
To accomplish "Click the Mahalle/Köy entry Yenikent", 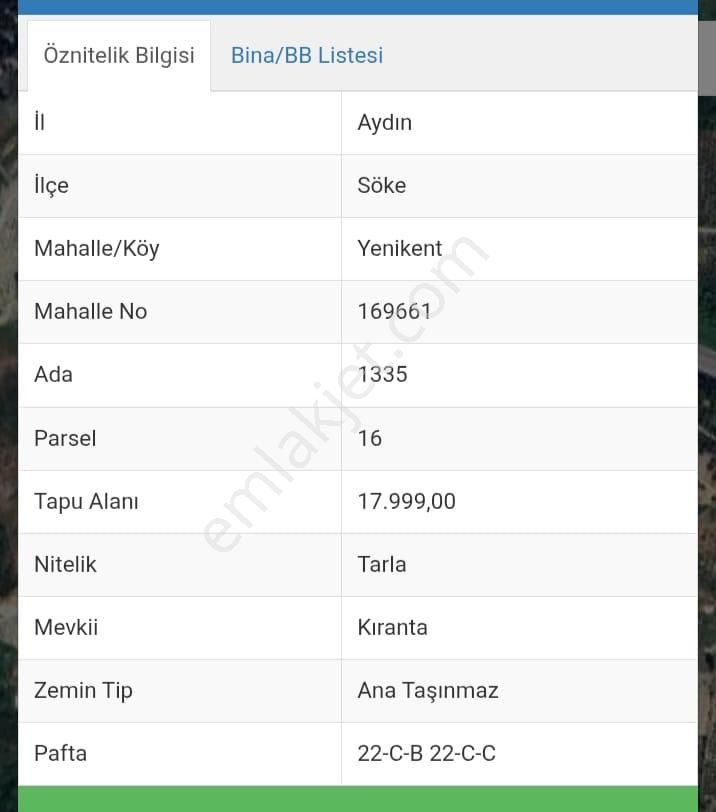I will [x=400, y=248].
